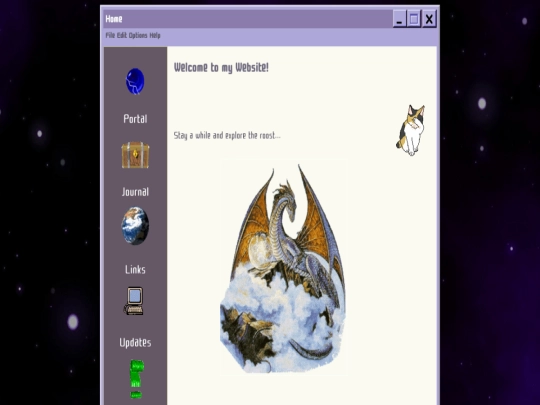The width and height of the screenshot is (540, 405).
Task: Click the dragon on clouds artwork
Action: (283, 268)
